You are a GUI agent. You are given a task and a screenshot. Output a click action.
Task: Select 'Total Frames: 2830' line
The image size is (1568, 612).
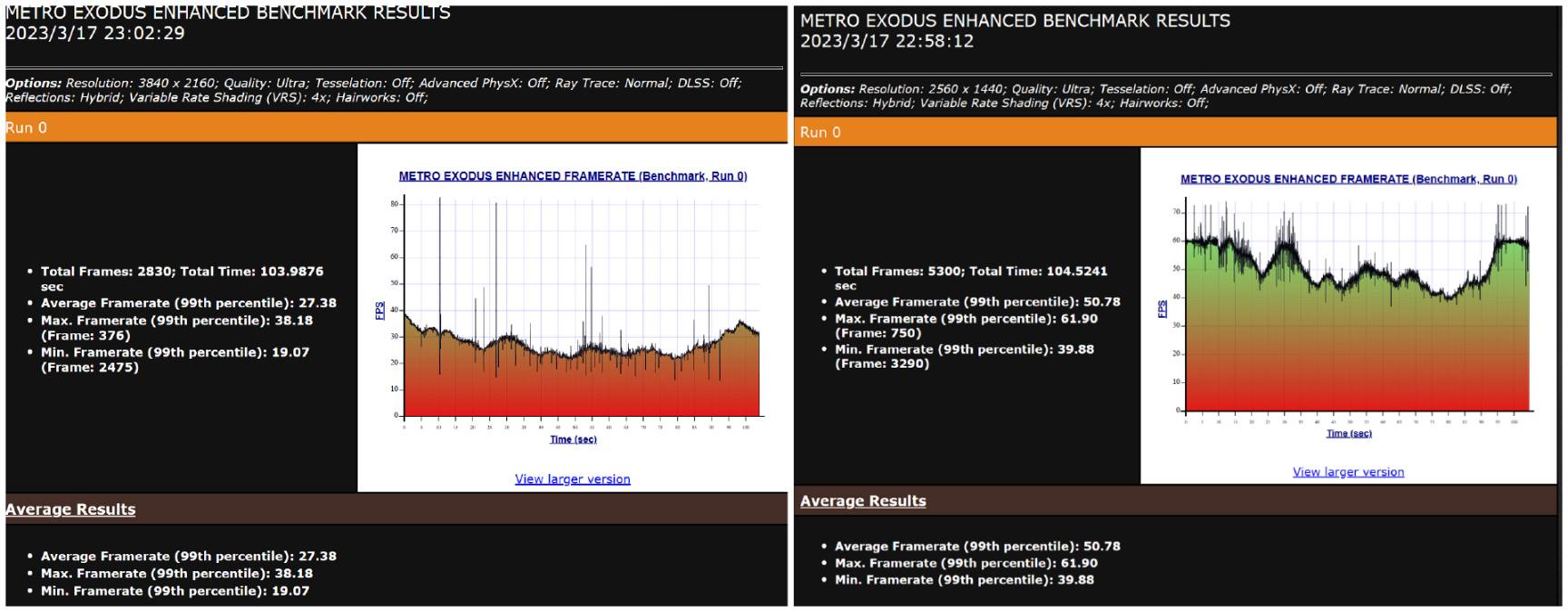coord(181,279)
